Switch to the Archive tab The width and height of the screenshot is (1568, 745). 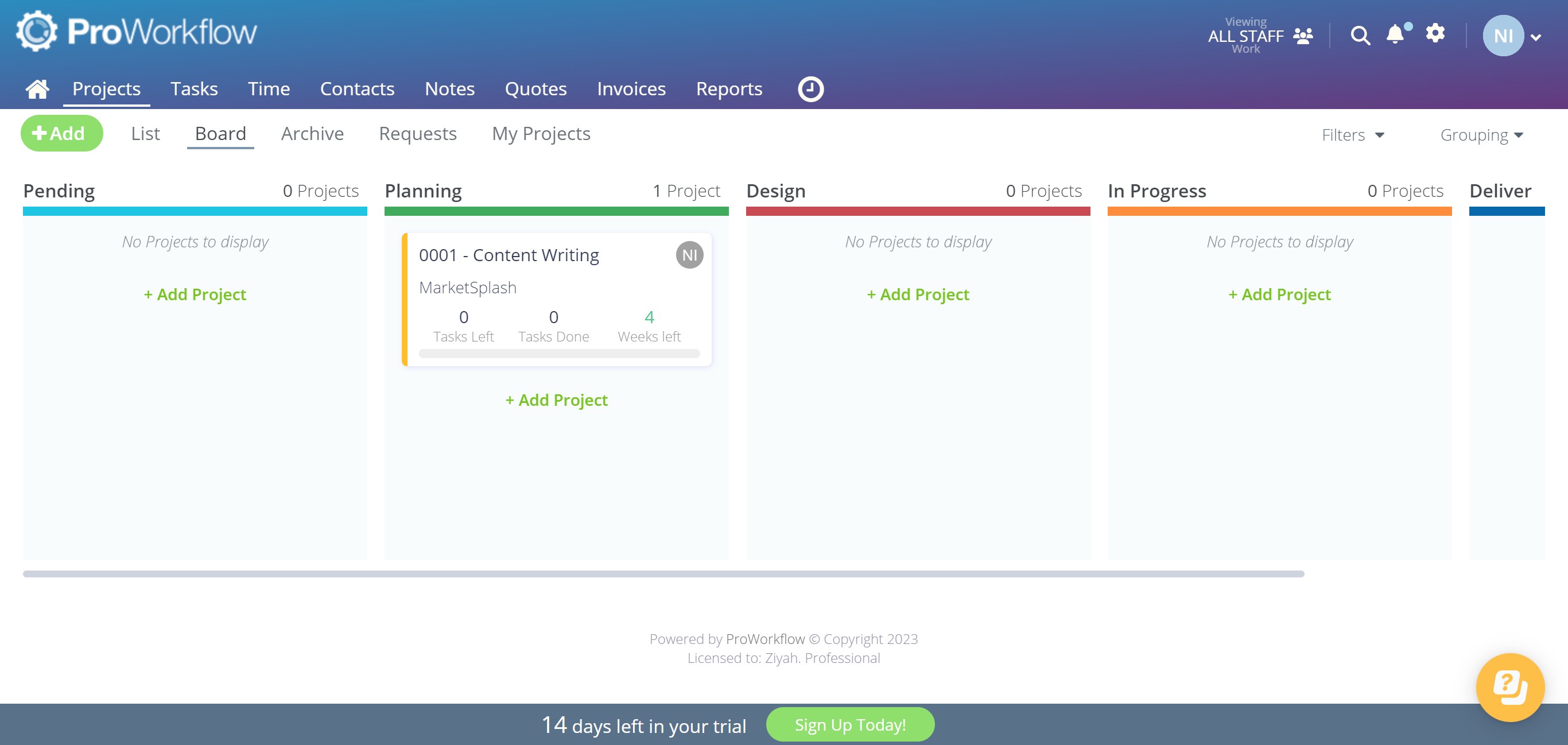pyautogui.click(x=312, y=133)
